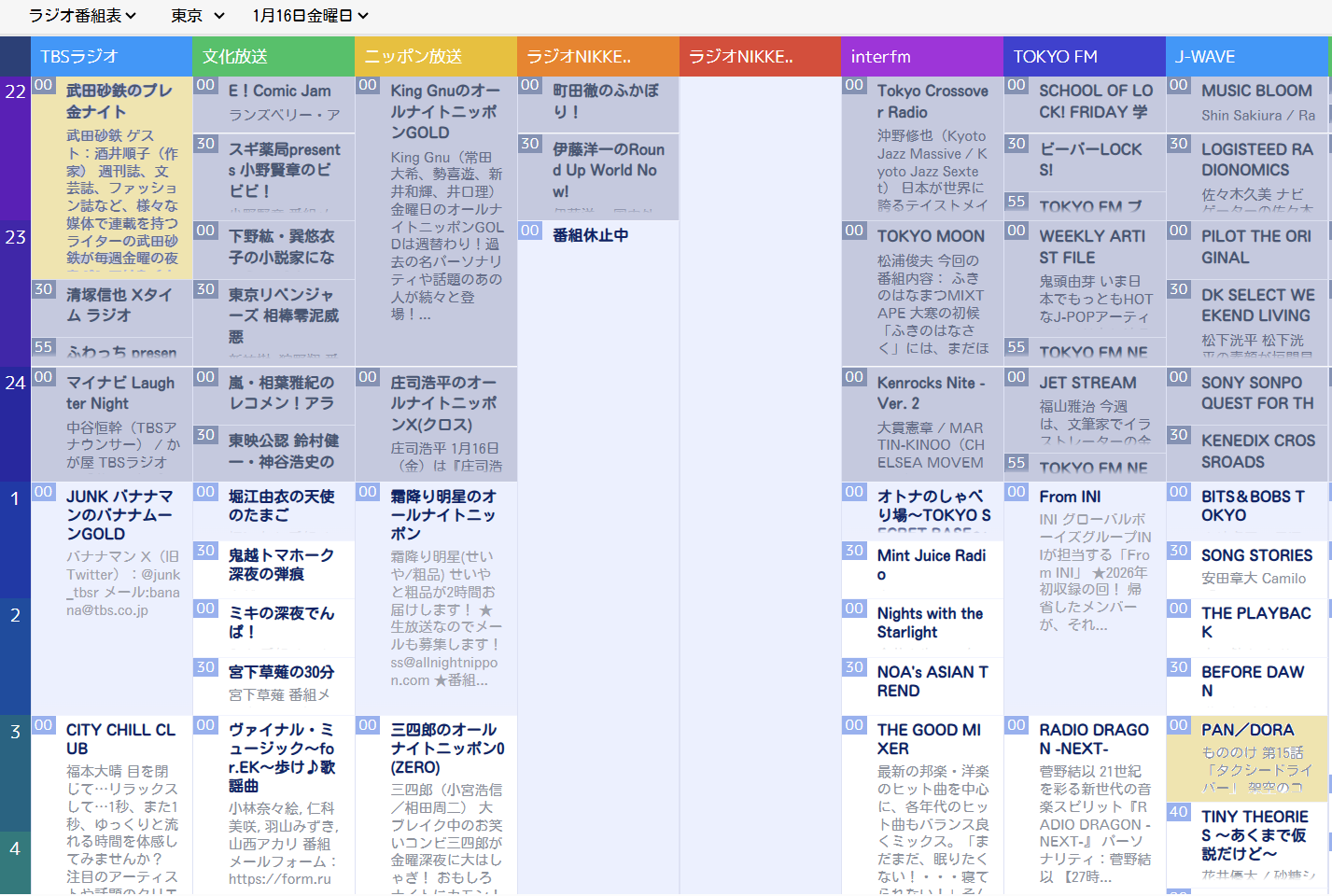Viewport: 1332px width, 896px height.
Task: Choose the interfm station header
Action: pyautogui.click(x=921, y=57)
